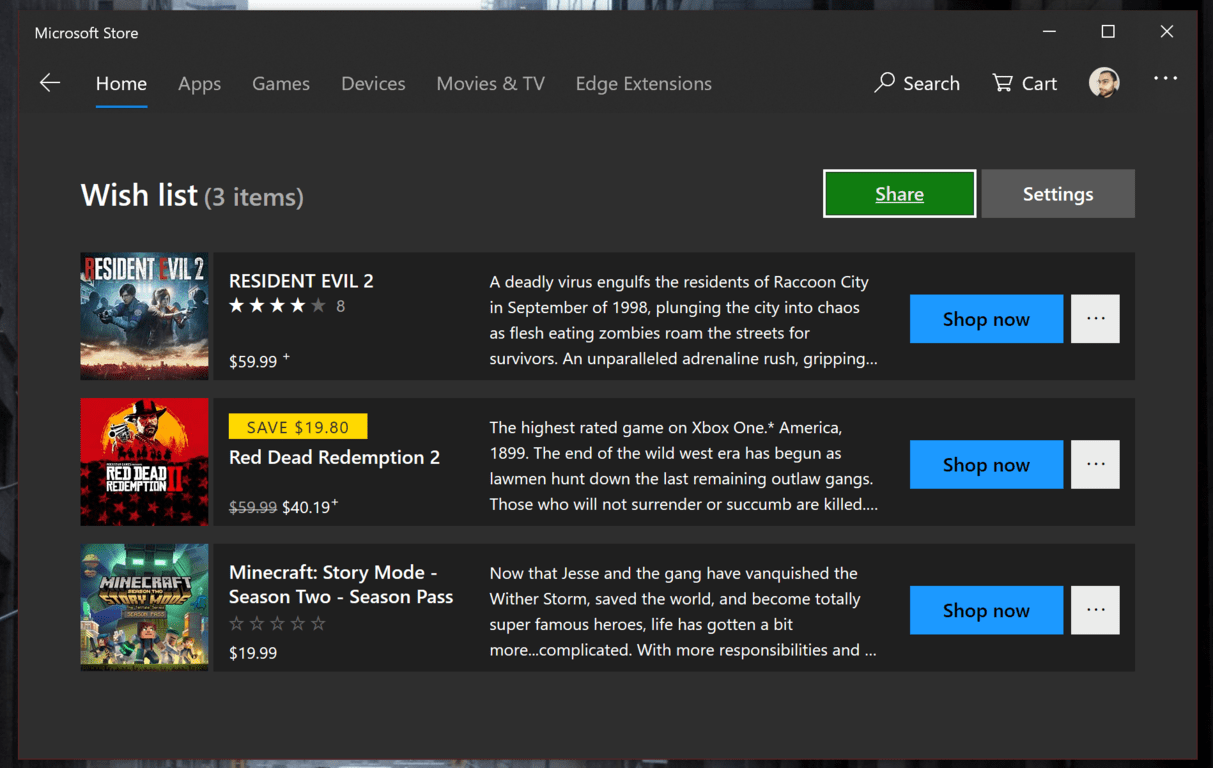Open the user profile avatar
The height and width of the screenshot is (768, 1213).
1104,83
